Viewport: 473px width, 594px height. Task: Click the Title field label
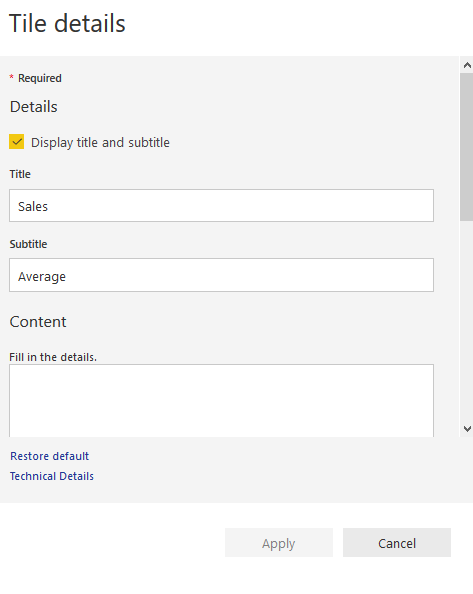[x=20, y=174]
